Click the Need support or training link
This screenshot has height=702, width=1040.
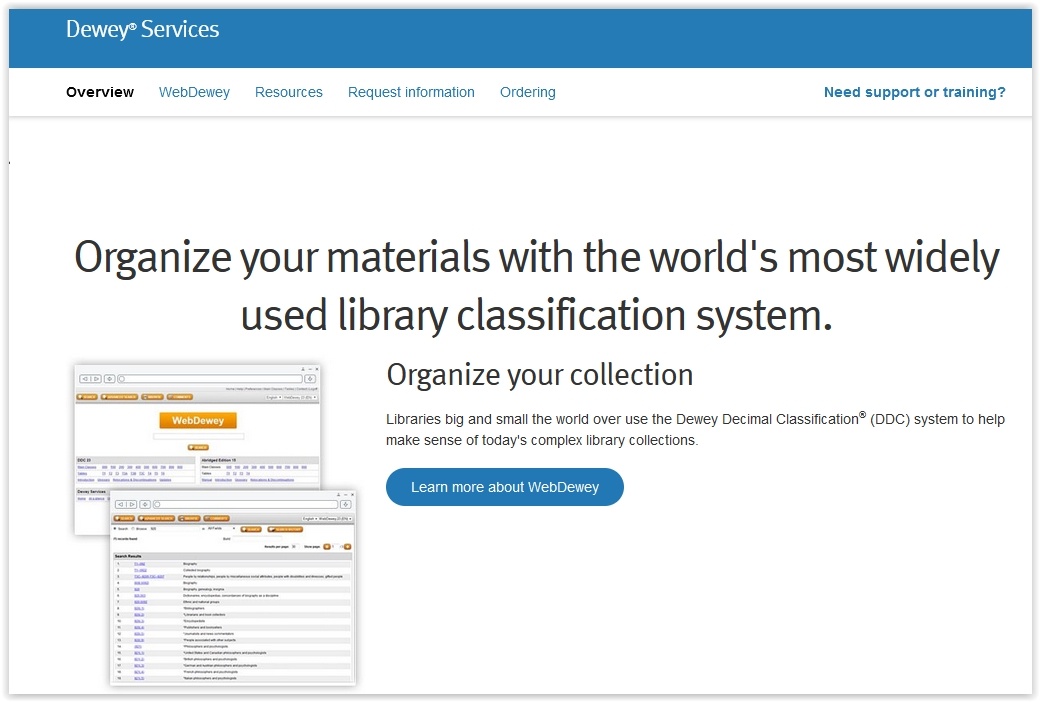[x=914, y=92]
